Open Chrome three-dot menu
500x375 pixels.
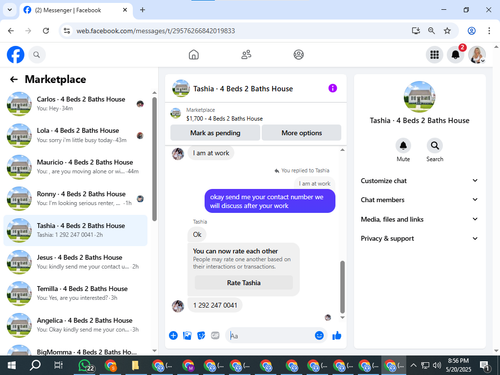pos(489,31)
